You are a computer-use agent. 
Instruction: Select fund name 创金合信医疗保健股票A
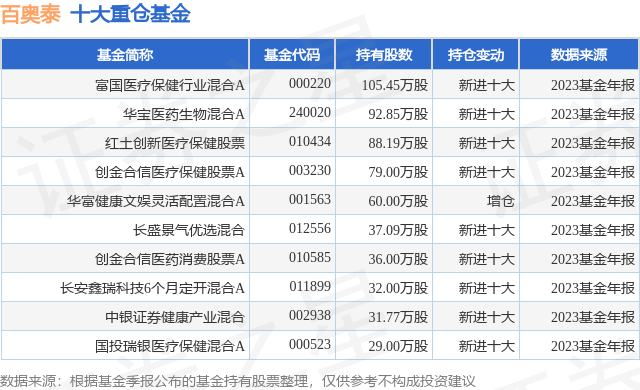170,172
